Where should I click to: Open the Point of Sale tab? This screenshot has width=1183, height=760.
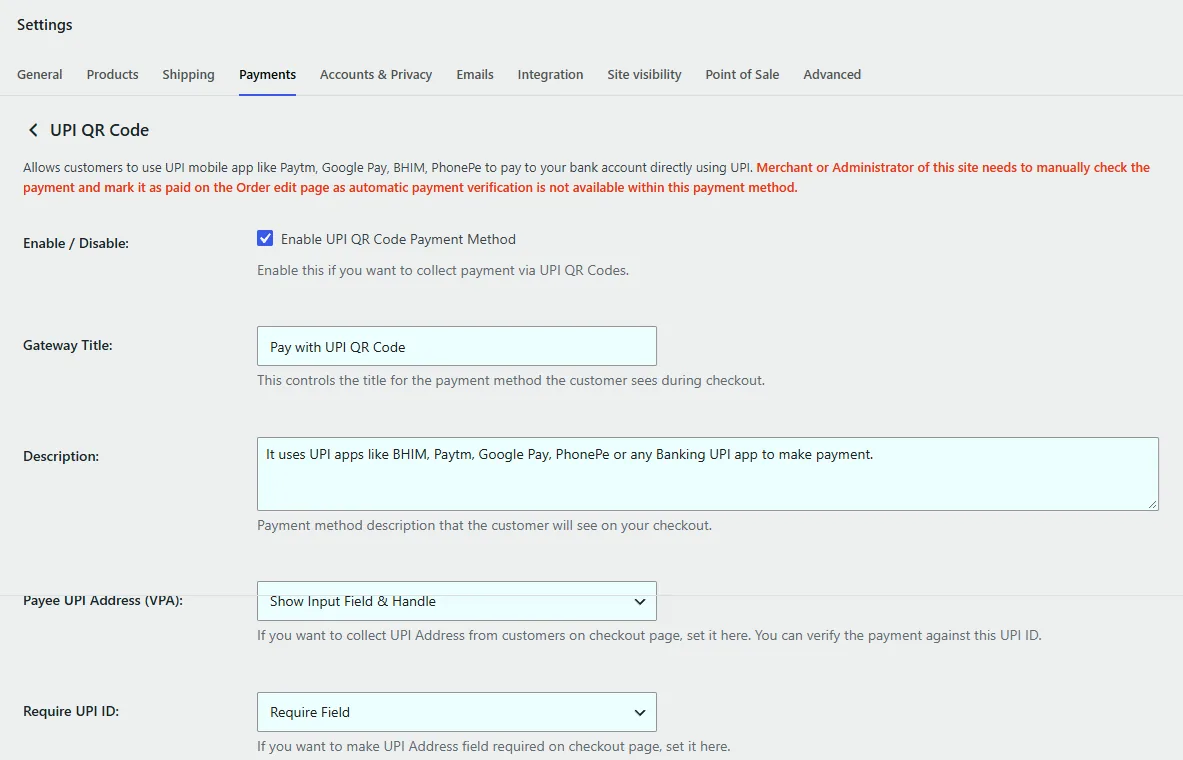click(x=742, y=74)
